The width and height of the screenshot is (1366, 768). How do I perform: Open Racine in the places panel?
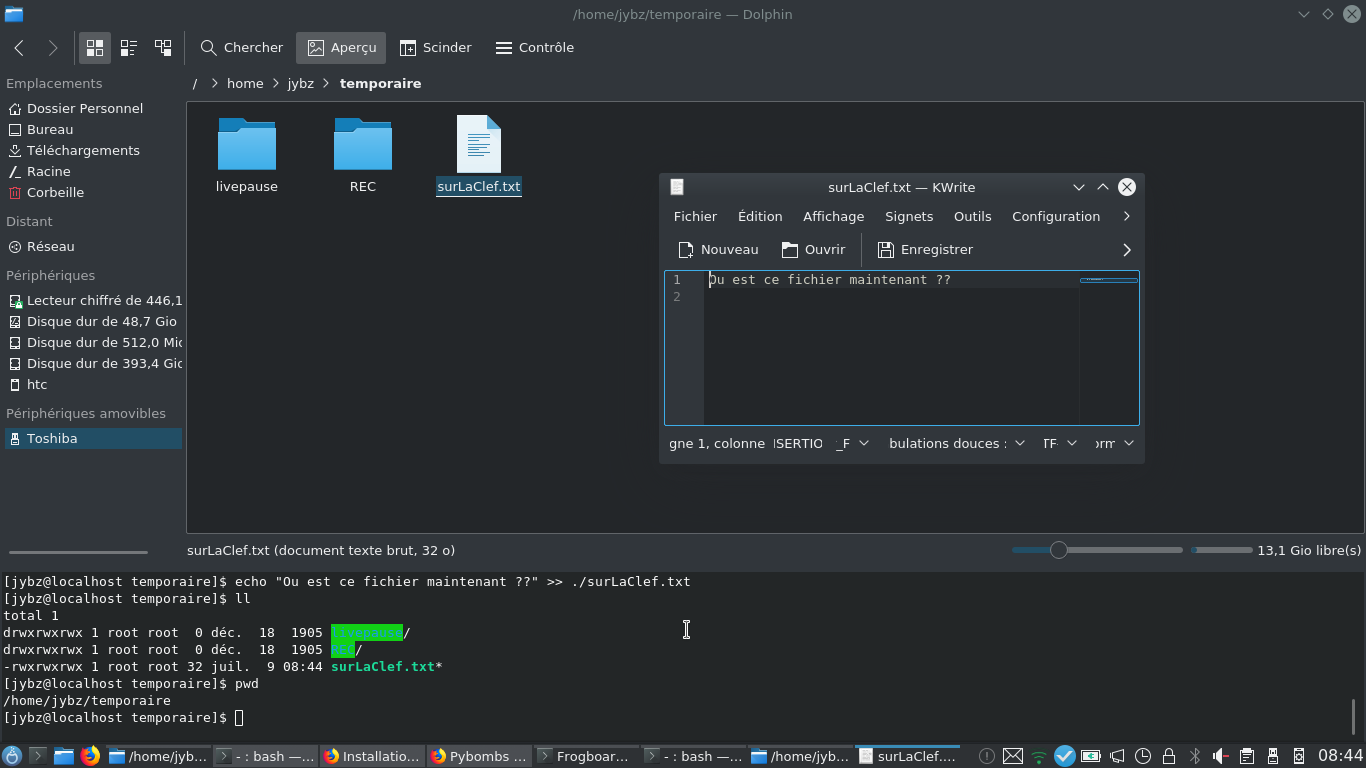coord(48,171)
